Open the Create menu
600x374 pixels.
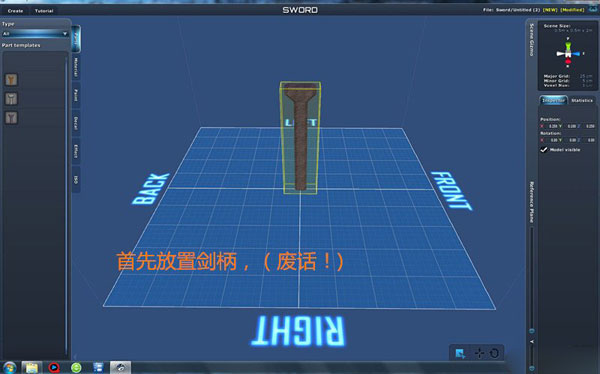tap(15, 11)
